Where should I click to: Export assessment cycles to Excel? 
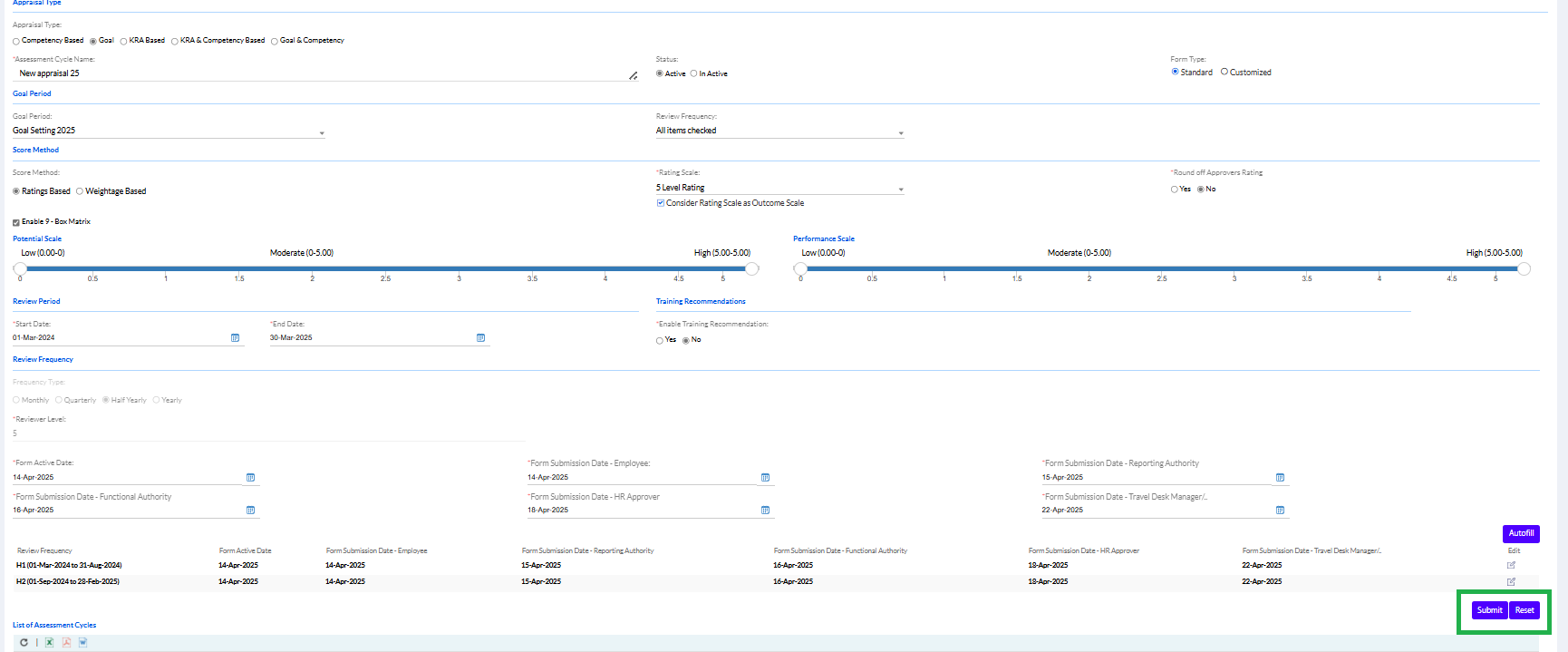pos(49,642)
